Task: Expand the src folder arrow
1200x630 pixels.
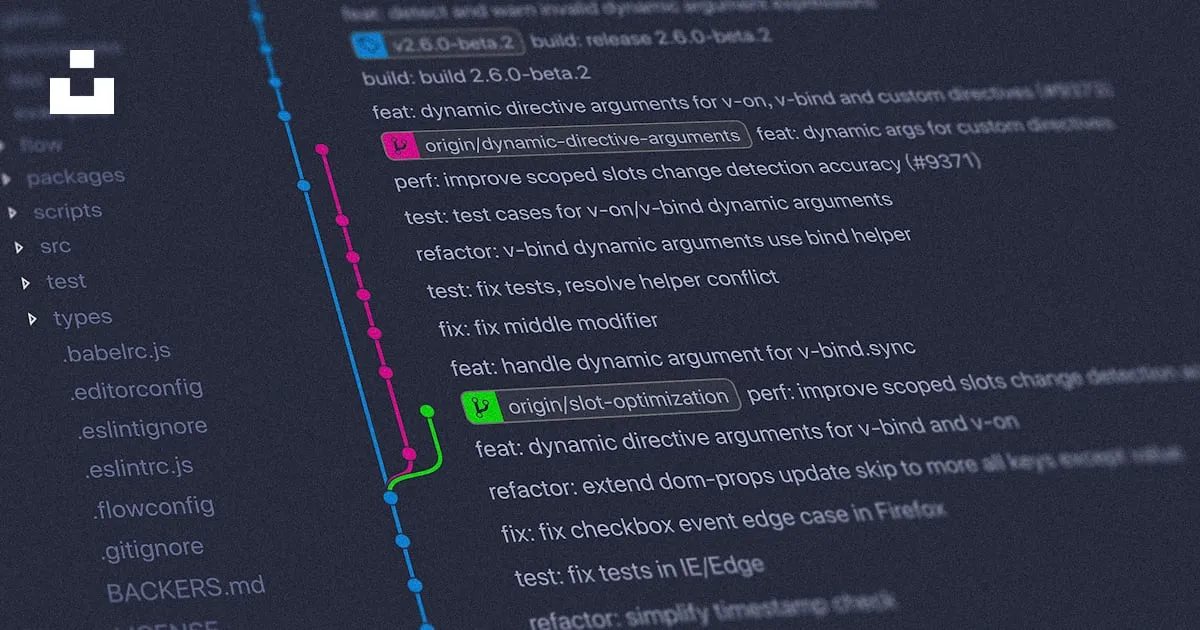Action: click(19, 247)
